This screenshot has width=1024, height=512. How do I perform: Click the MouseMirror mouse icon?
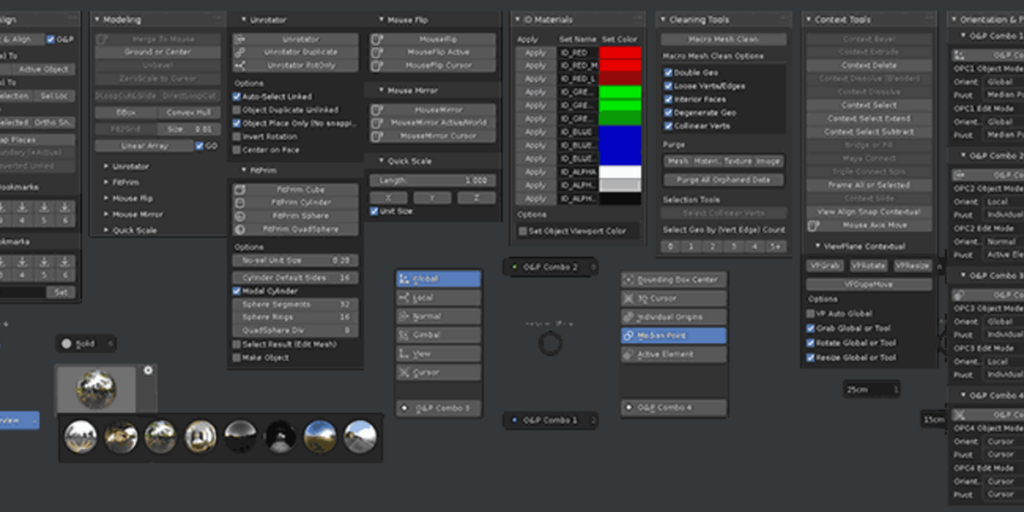tap(377, 110)
